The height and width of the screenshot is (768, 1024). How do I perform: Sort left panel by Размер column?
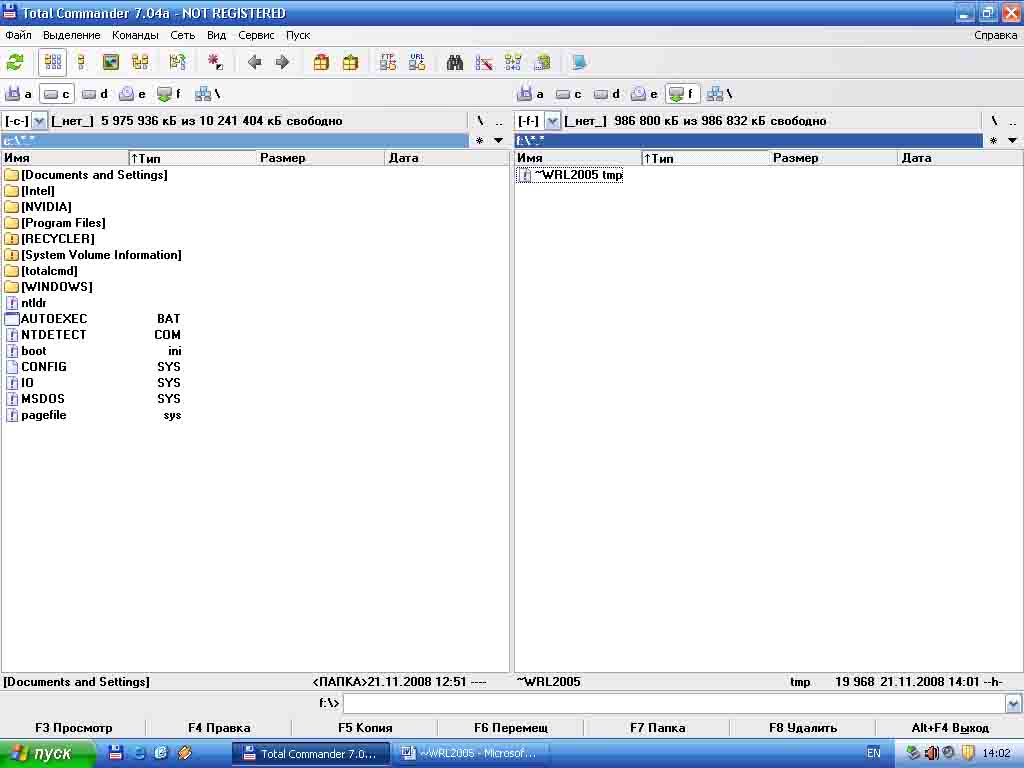click(x=321, y=158)
